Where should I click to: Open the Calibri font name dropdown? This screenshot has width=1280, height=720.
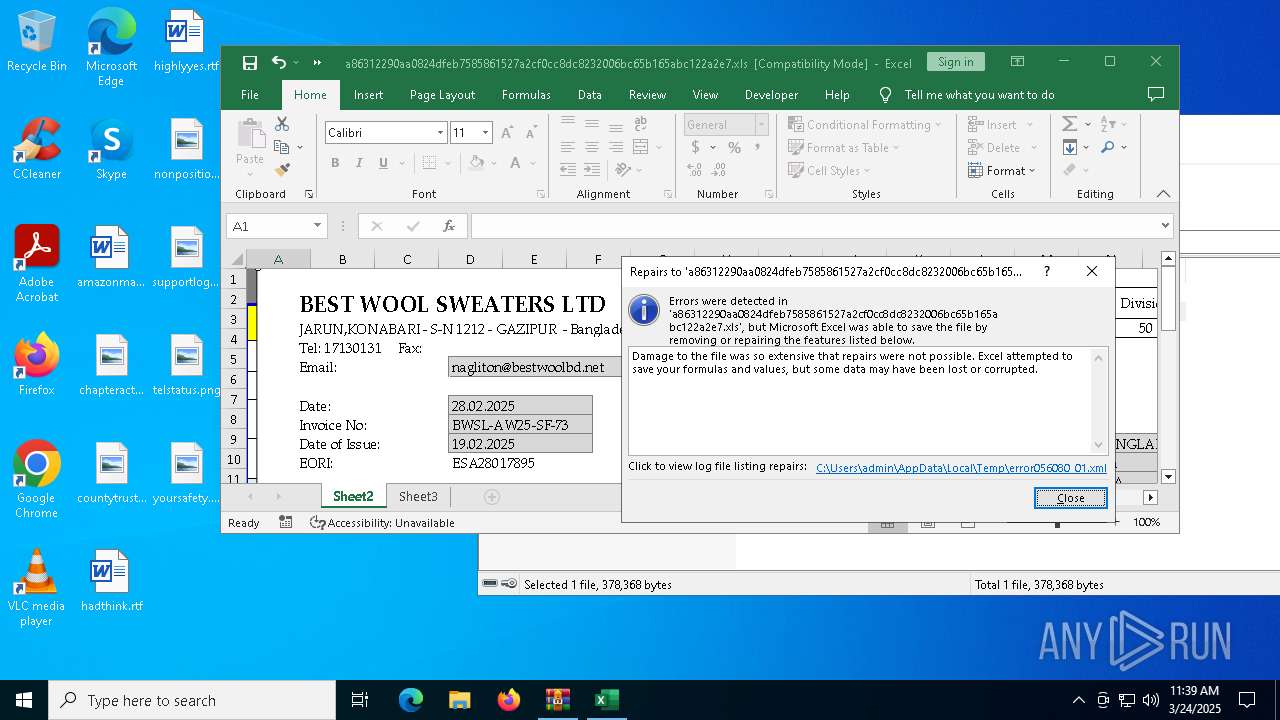coord(440,132)
